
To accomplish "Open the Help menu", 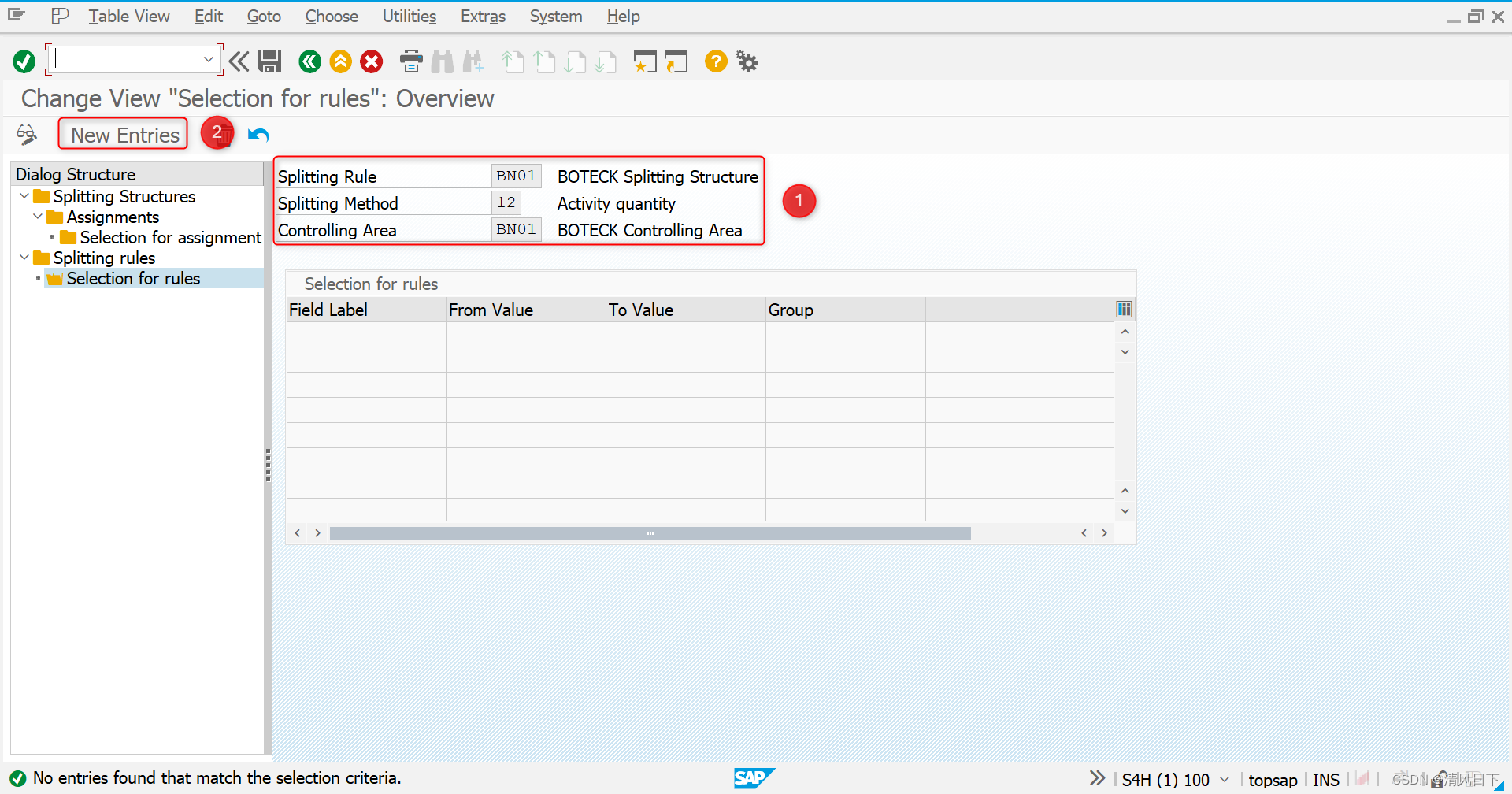I will tap(623, 16).
